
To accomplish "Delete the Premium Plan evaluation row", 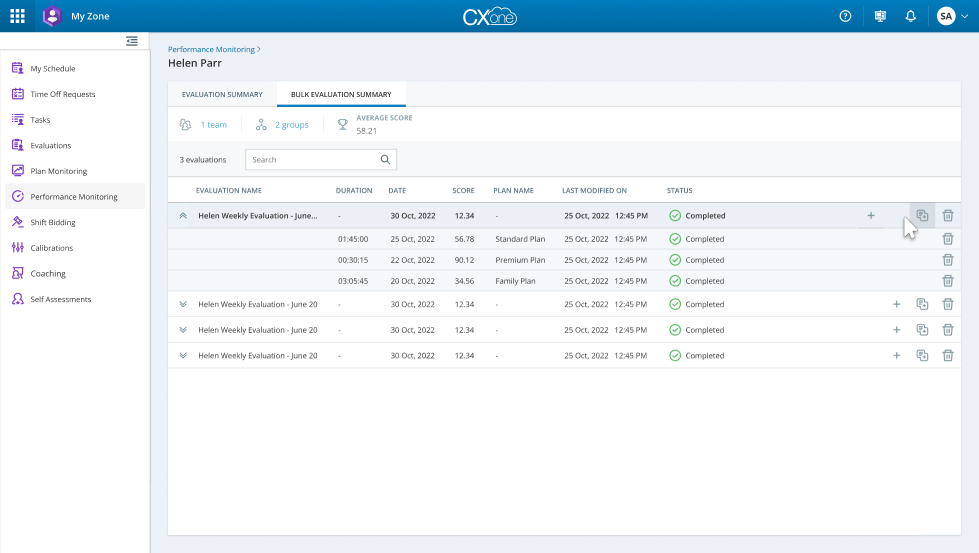I will [x=947, y=260].
